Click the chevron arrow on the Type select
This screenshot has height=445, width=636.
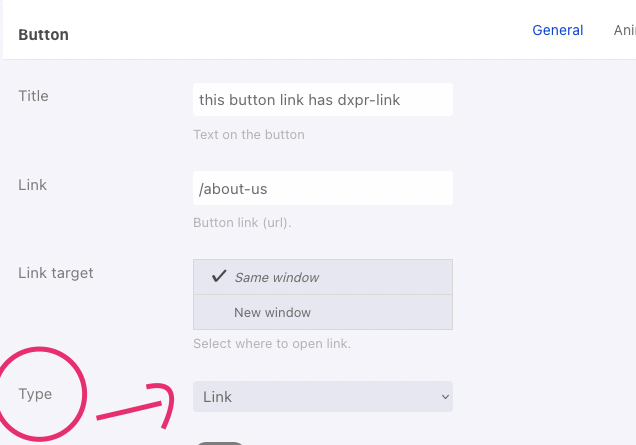point(445,397)
